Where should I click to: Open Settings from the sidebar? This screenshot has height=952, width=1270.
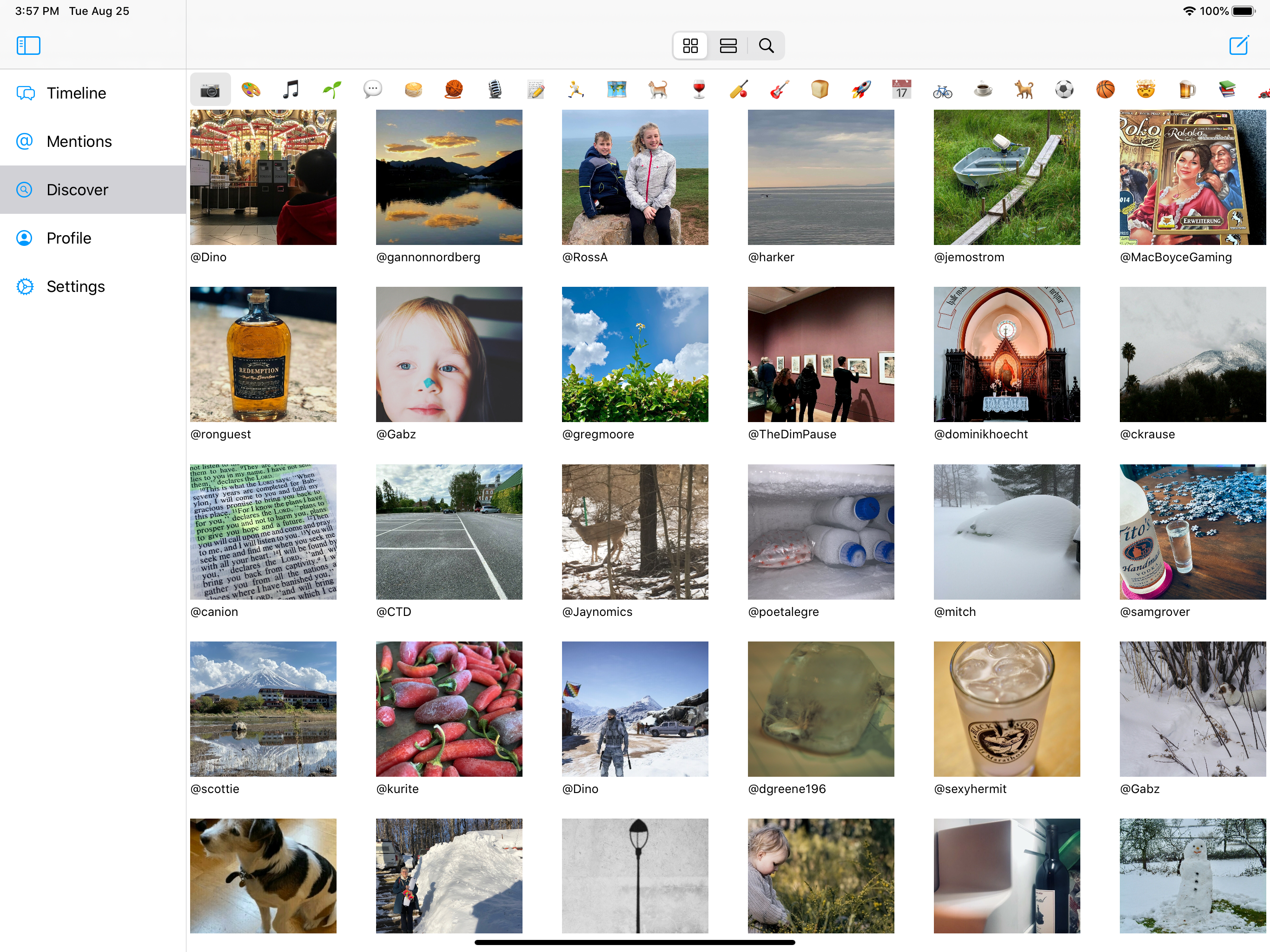(75, 286)
